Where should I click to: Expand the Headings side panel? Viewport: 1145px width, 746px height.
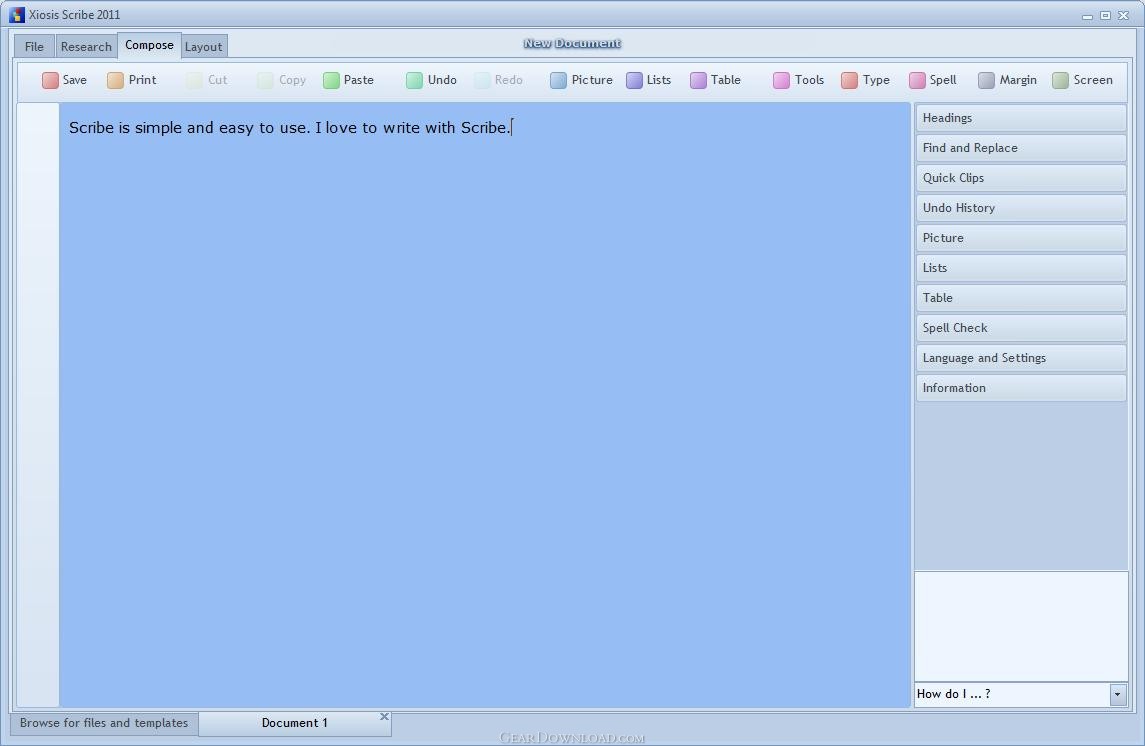click(1020, 118)
